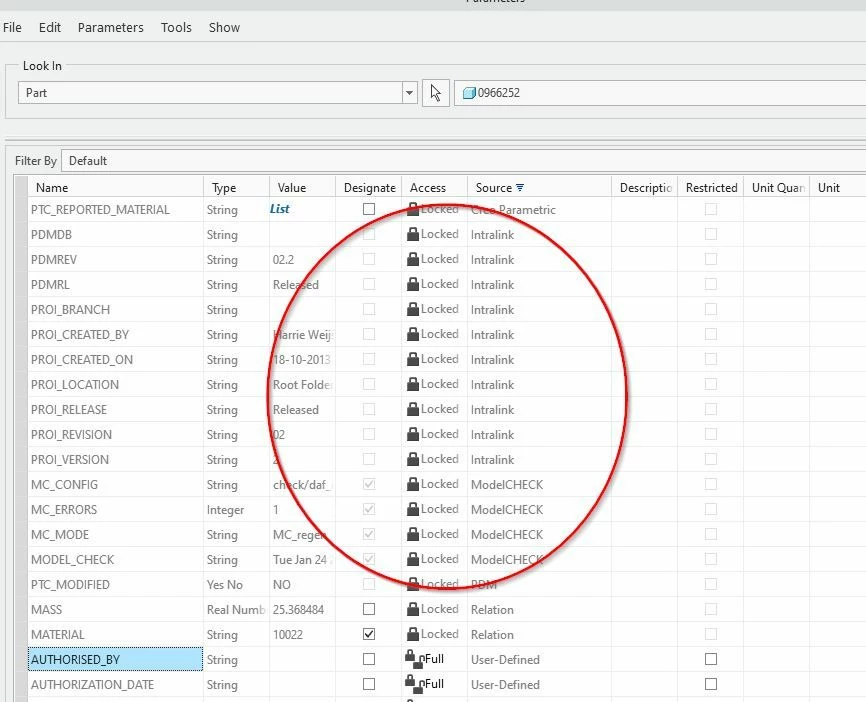Click the lock icon for PROI_CREATED_BY
The height and width of the screenshot is (702, 866).
[x=413, y=334]
